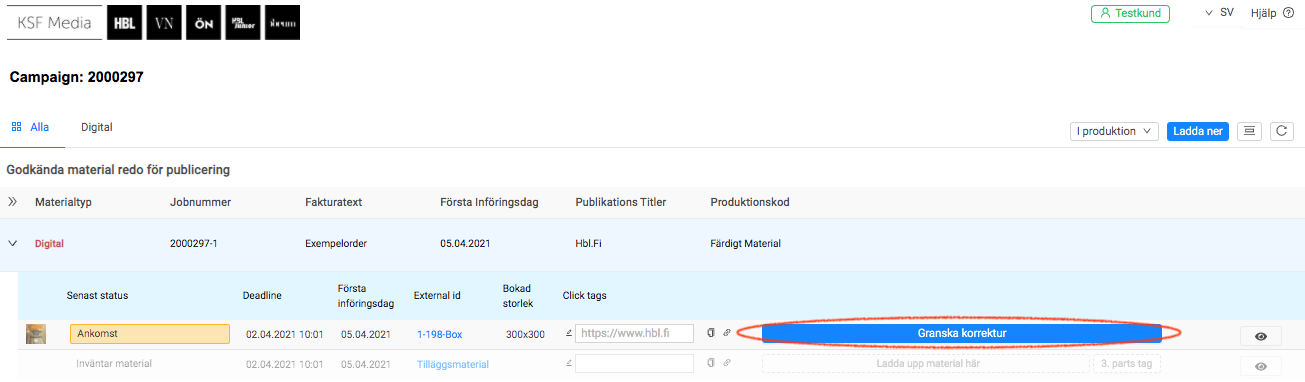Click copy icon in 1-198-Box row
This screenshot has width=1305, height=382.
point(710,333)
